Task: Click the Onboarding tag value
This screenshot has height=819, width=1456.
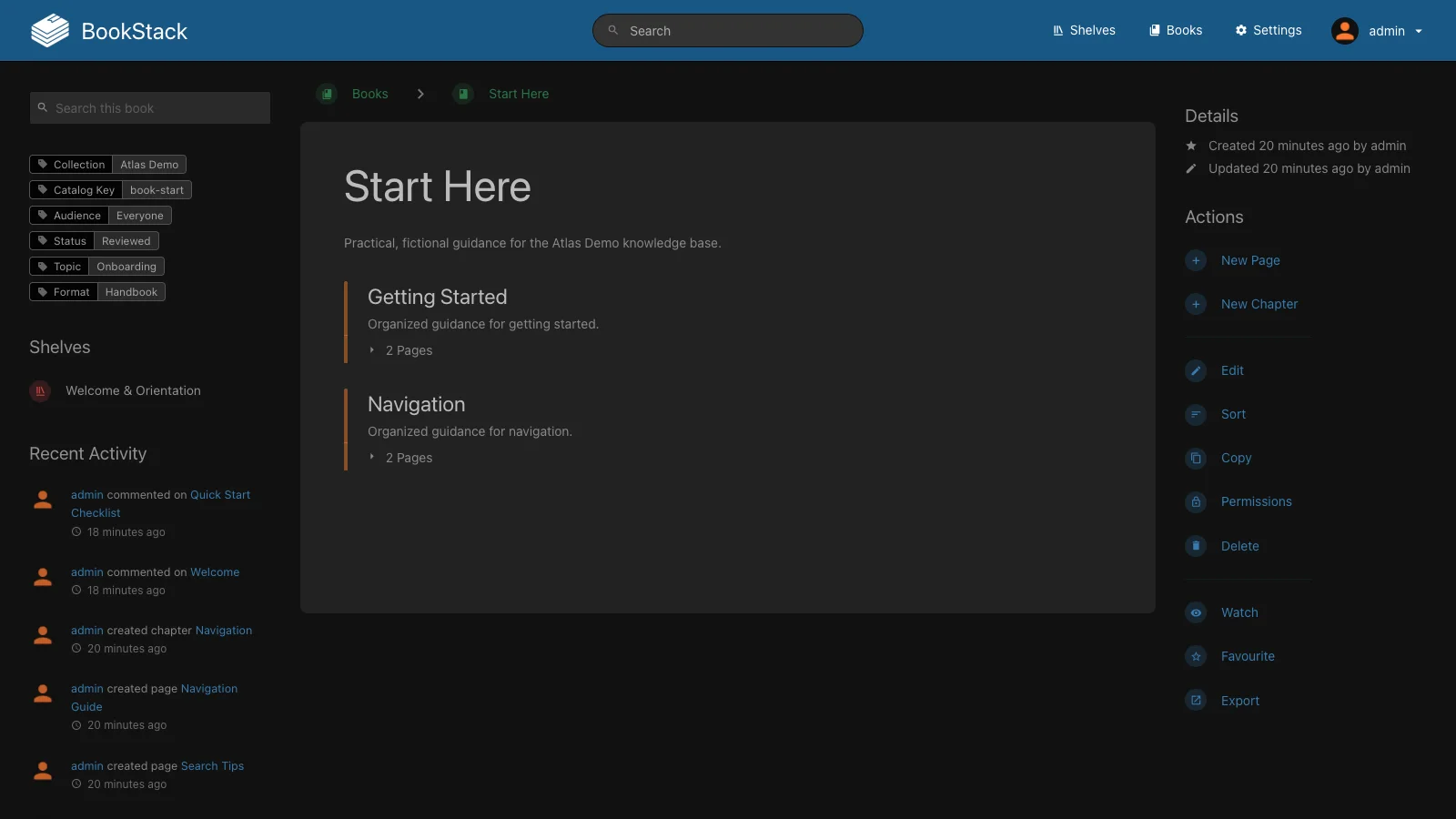Action: click(x=126, y=267)
